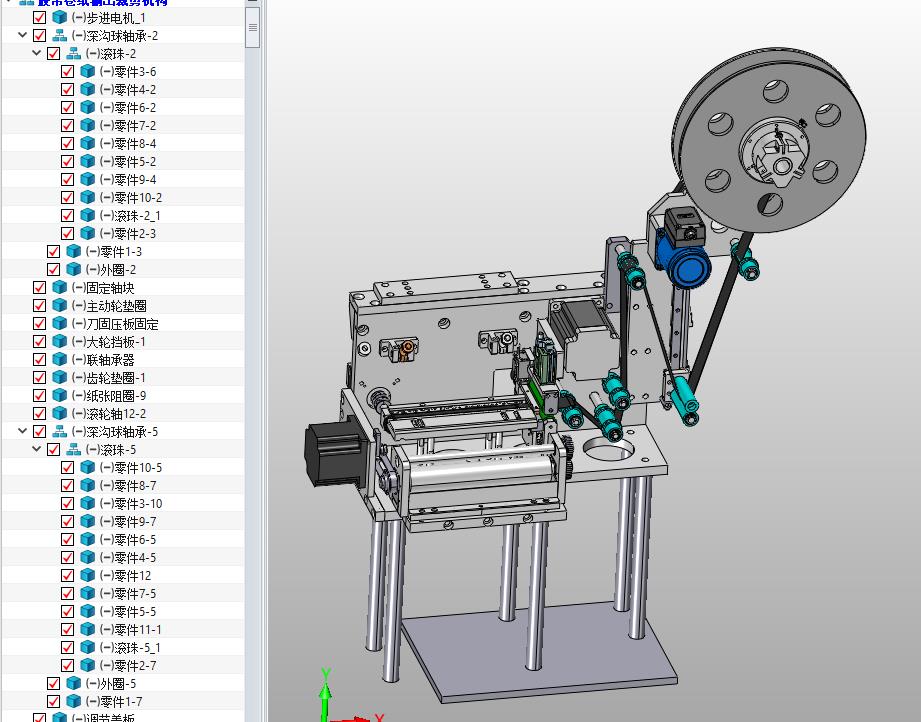Screen dimensions: 921x722
Task: Toggle the checkbox for 深沟球轴承-2
Action: 39,36
